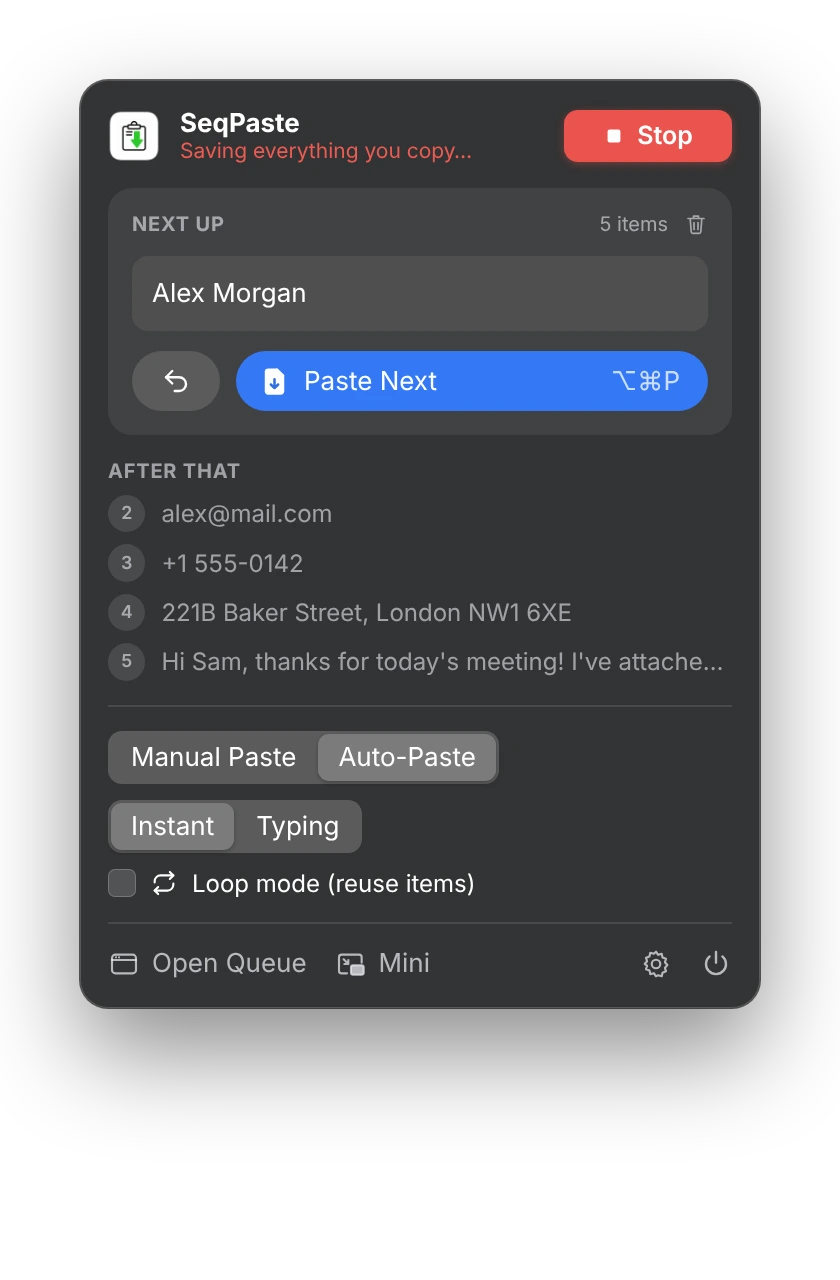Click the Saving everything you copy status text
Viewport: 840px width, 1280px height.
click(326, 151)
